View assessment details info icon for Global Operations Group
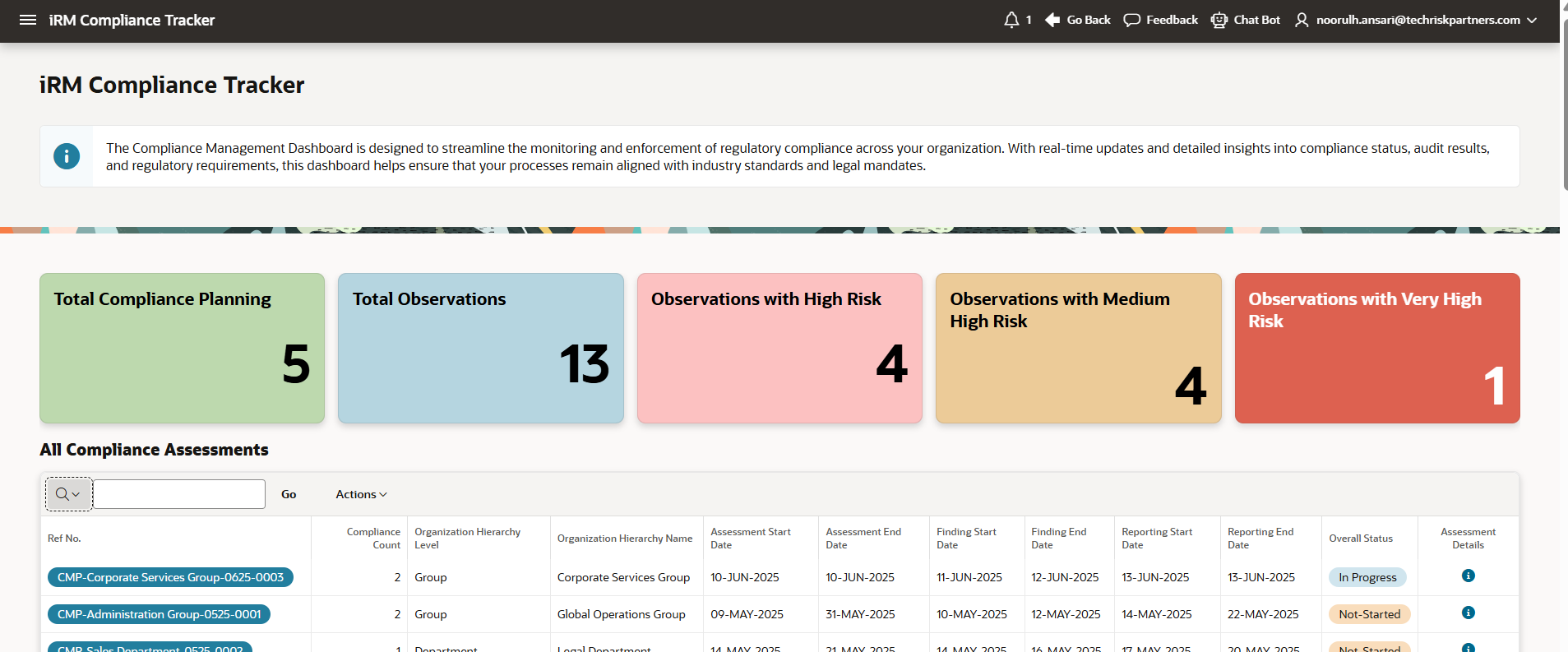The image size is (1568, 652). click(x=1469, y=613)
